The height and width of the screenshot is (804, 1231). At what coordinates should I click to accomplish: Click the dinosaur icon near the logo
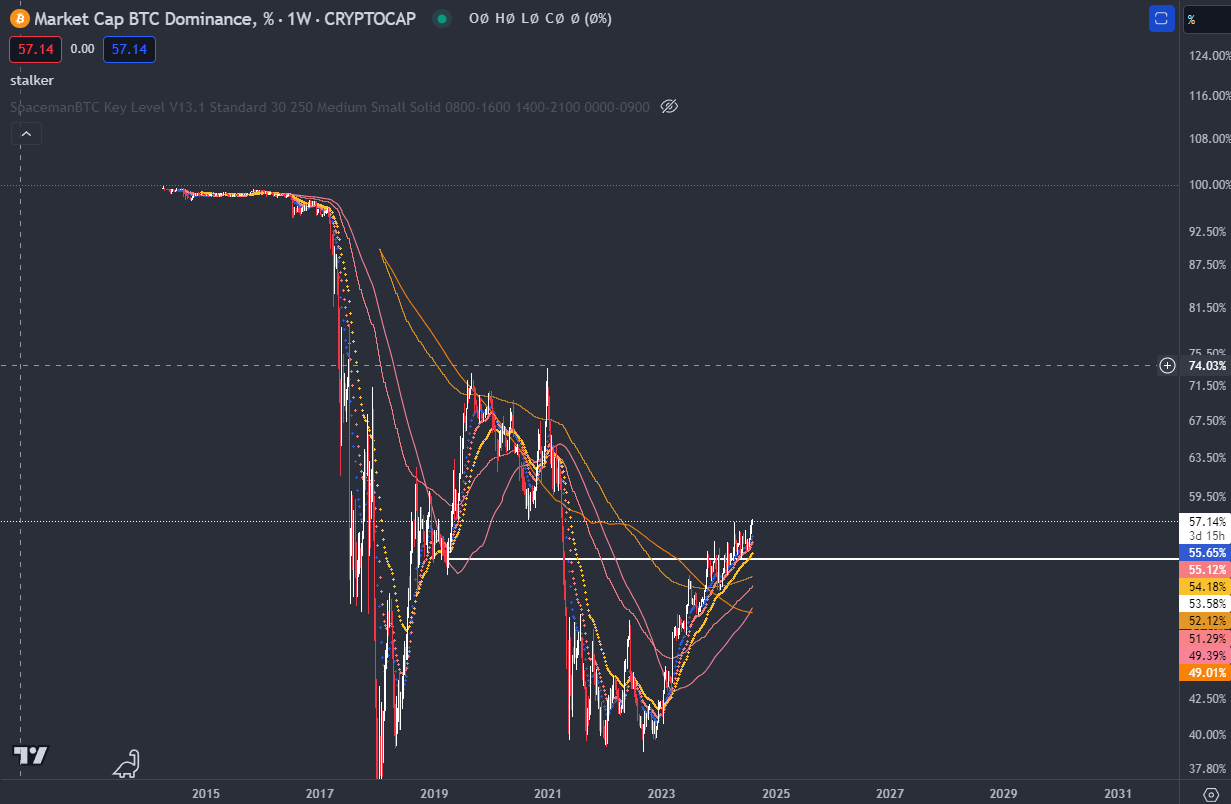click(x=126, y=764)
